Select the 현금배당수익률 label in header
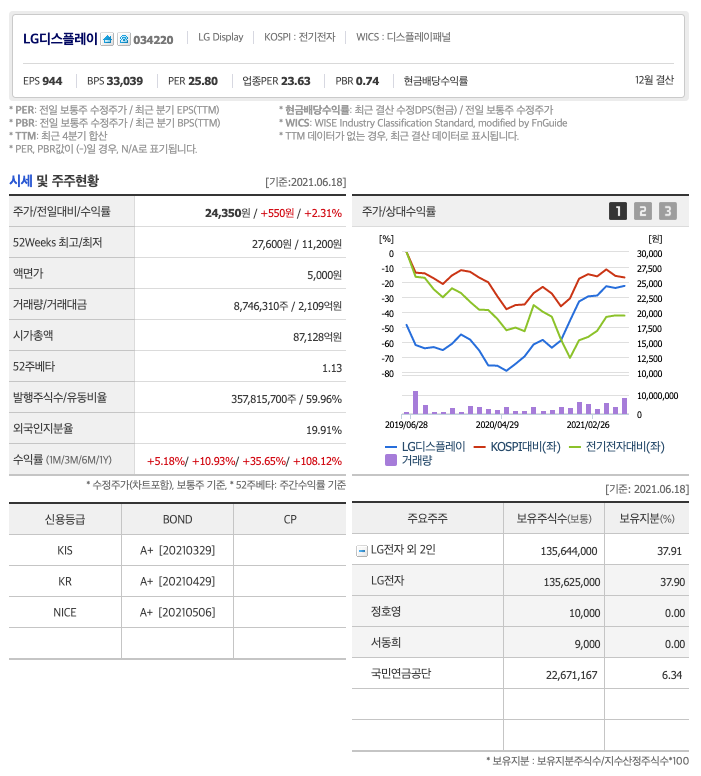701x776 pixels. point(436,81)
